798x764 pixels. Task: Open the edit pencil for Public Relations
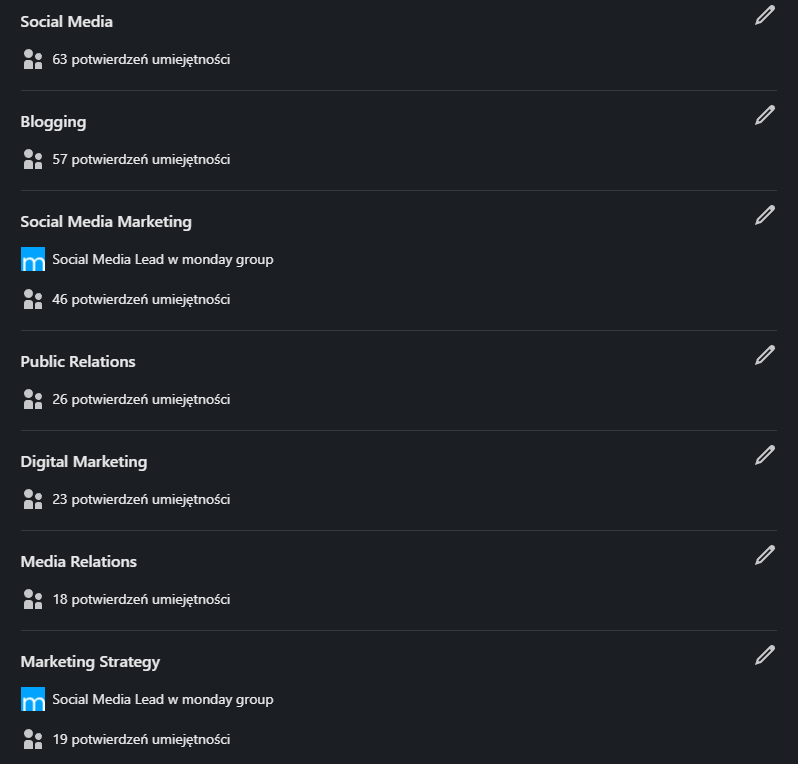[x=765, y=355]
